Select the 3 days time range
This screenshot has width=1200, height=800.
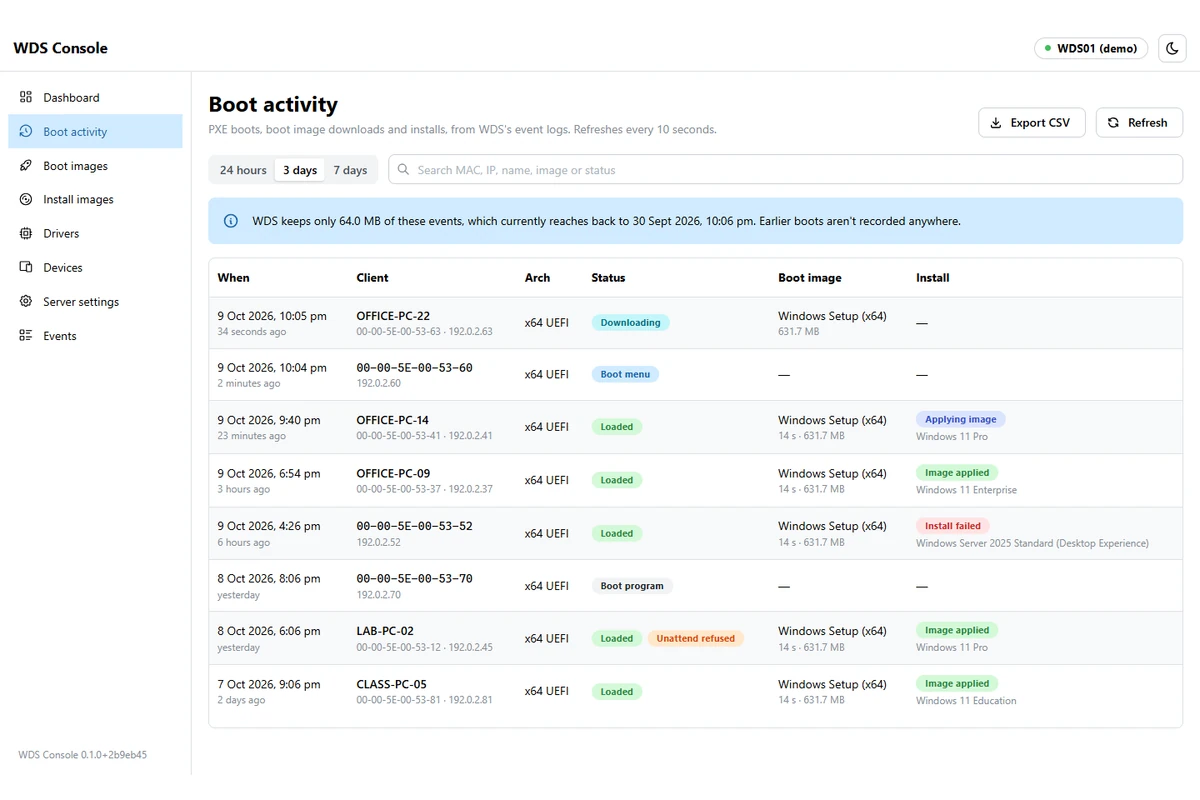coord(300,170)
